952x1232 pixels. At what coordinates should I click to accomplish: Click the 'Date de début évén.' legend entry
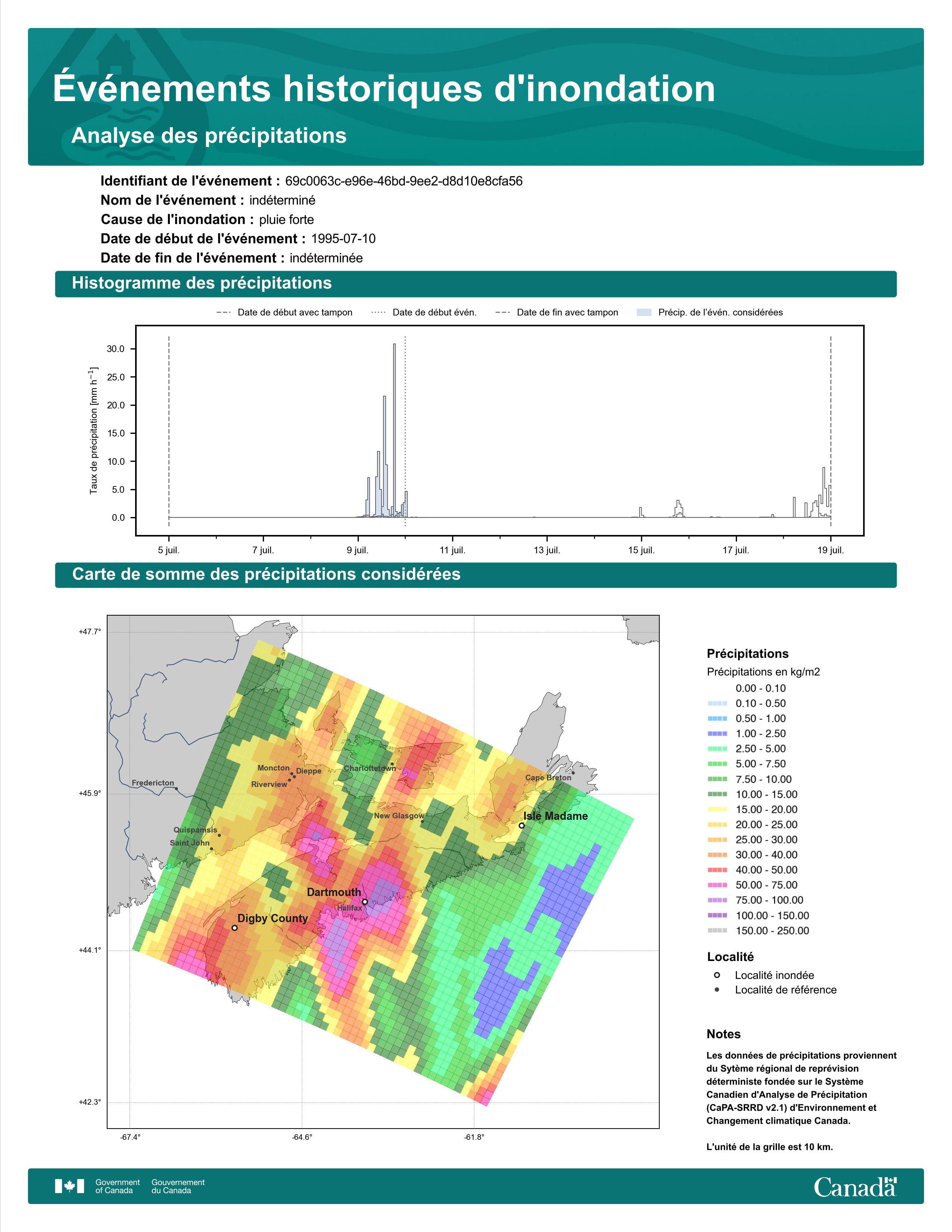click(x=424, y=312)
